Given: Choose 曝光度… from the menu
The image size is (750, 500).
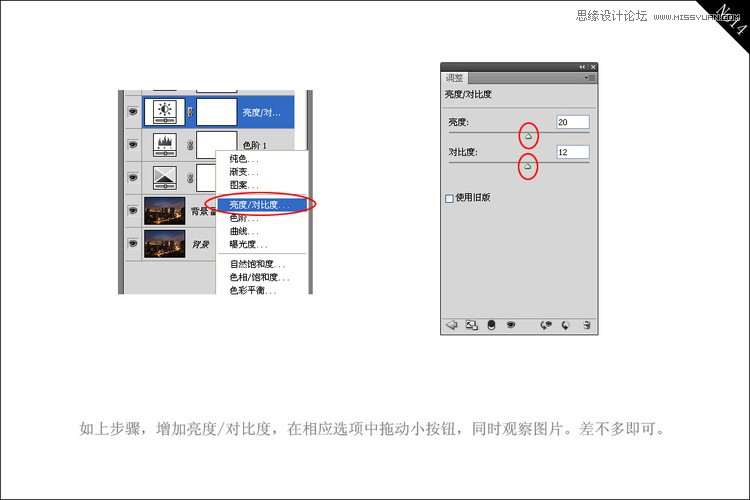Looking at the screenshot, I should (261, 244).
